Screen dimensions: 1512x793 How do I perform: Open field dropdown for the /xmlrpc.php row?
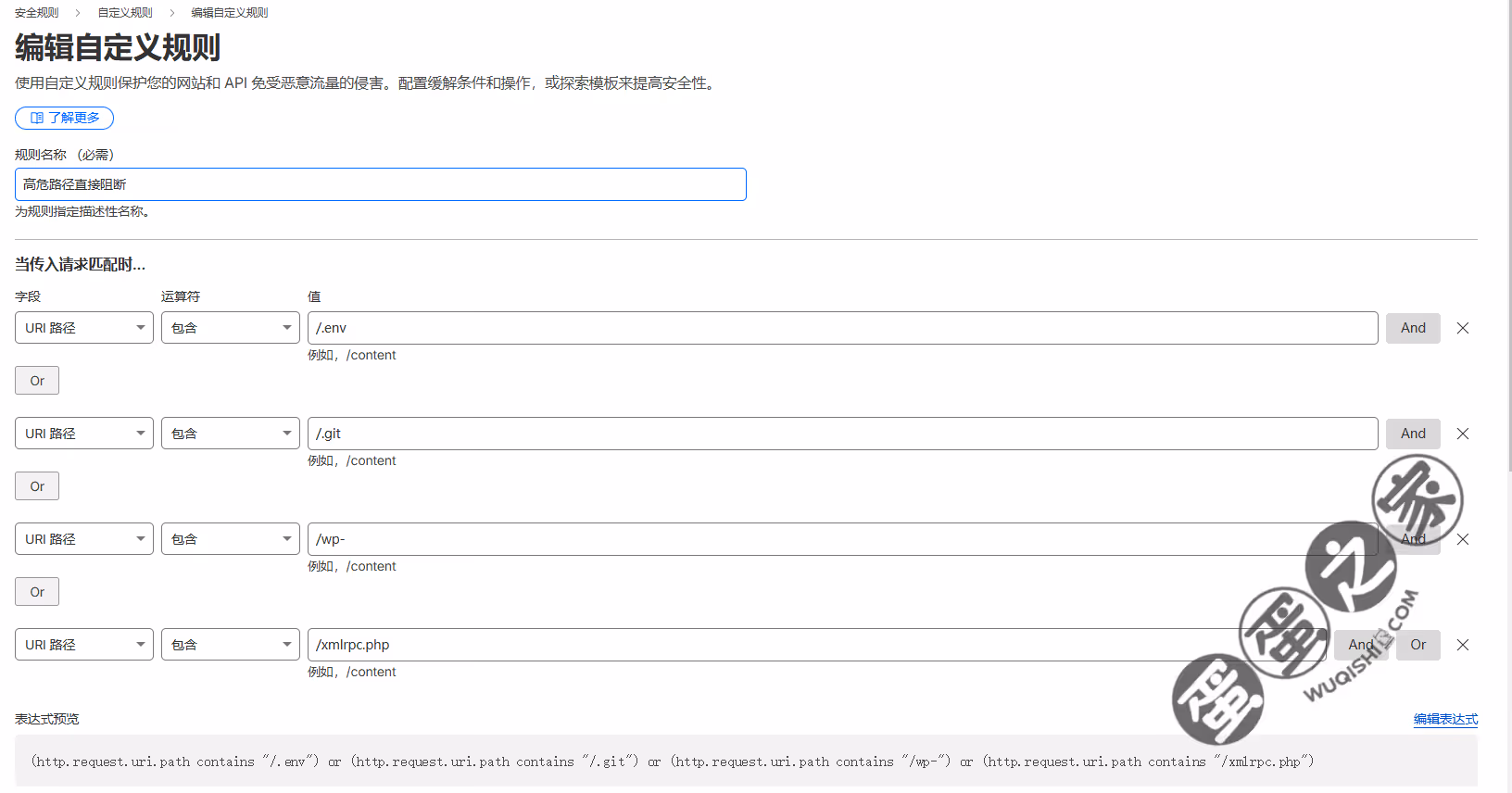pos(84,645)
